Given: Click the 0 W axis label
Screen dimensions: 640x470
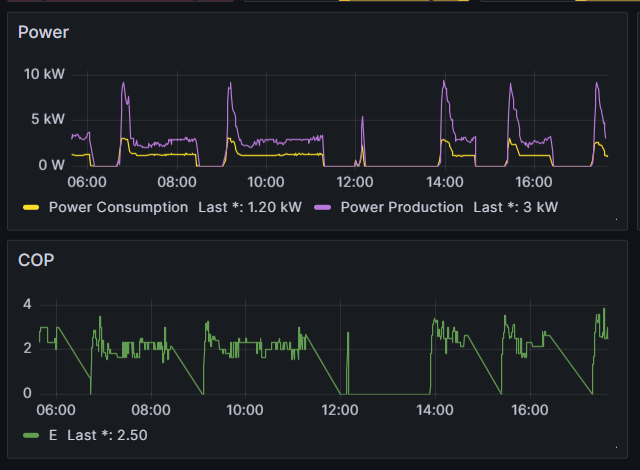Looking at the screenshot, I should 51,165.
